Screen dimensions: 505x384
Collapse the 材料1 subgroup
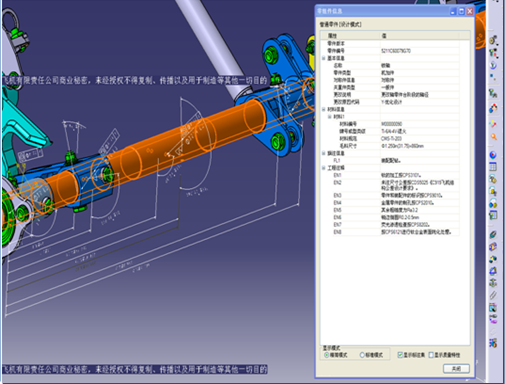329,117
